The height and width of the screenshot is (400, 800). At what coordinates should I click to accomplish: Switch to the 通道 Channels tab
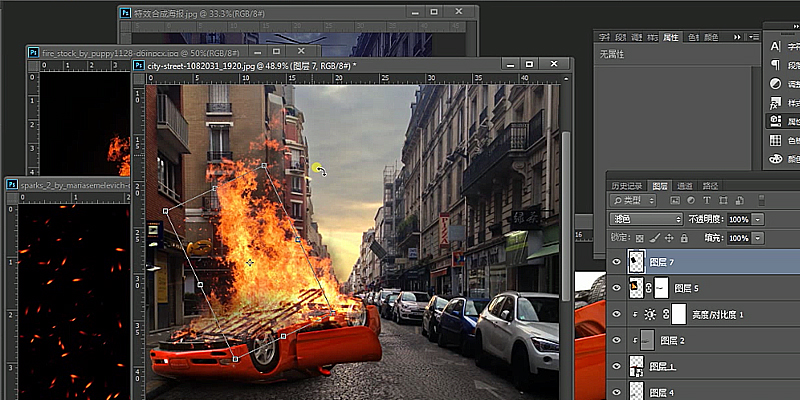tap(685, 186)
